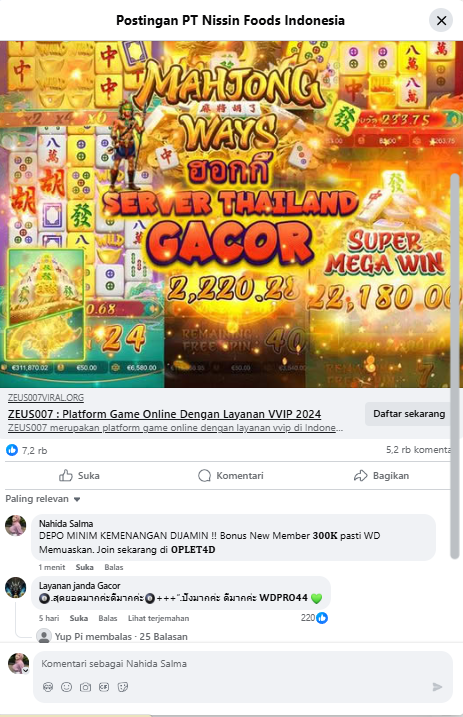This screenshot has width=463, height=717.
Task: Click the Komentari action
Action: (x=231, y=476)
